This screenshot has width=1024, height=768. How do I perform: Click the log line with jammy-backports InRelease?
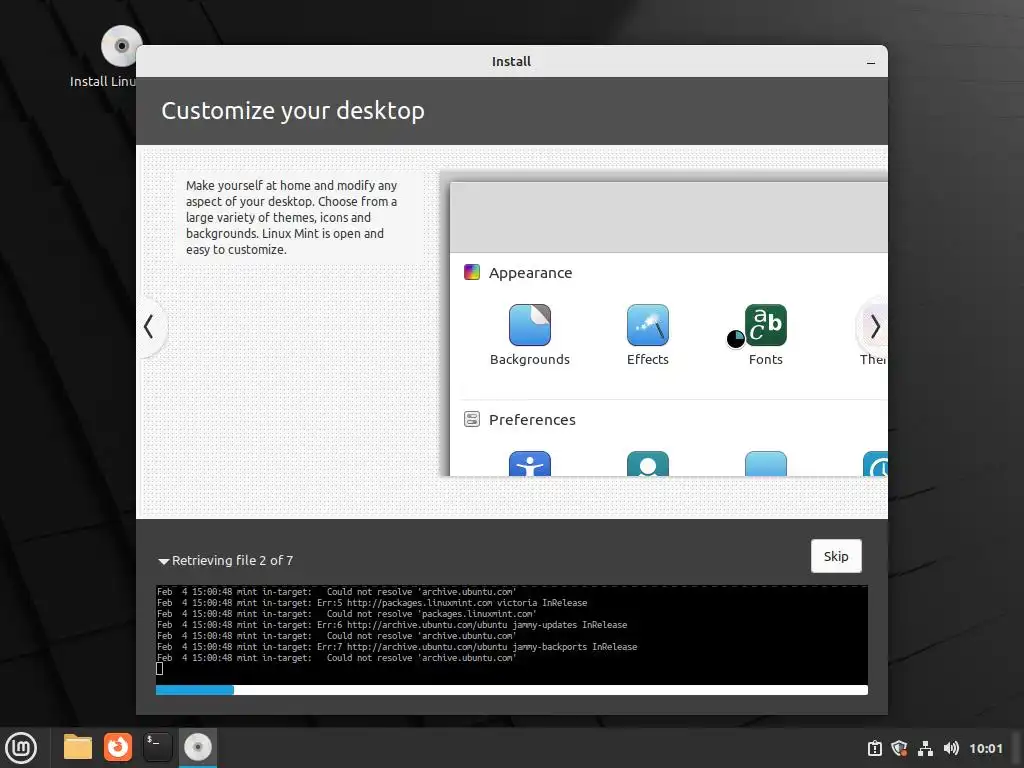(397, 647)
